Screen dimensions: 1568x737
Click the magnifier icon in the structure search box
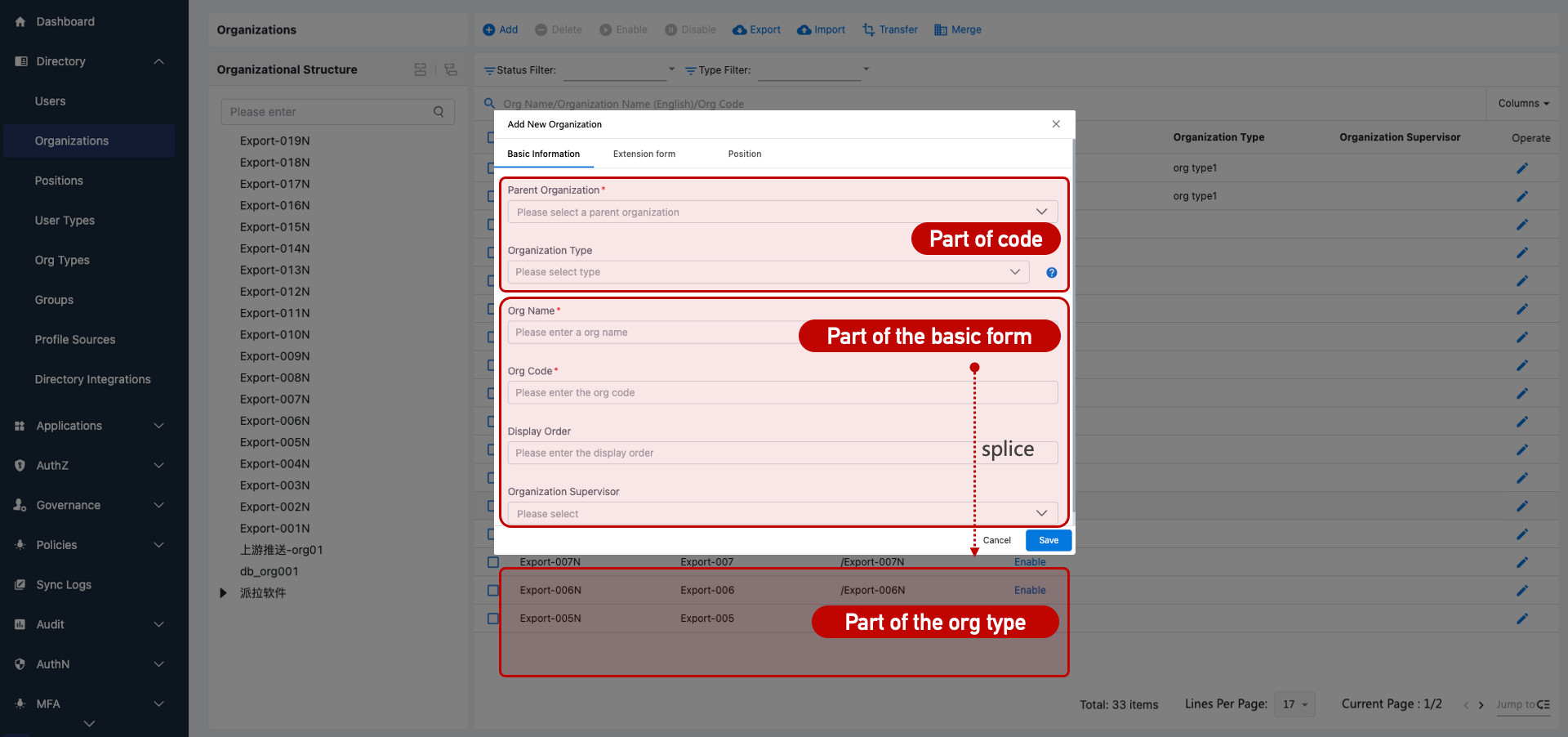[x=439, y=111]
